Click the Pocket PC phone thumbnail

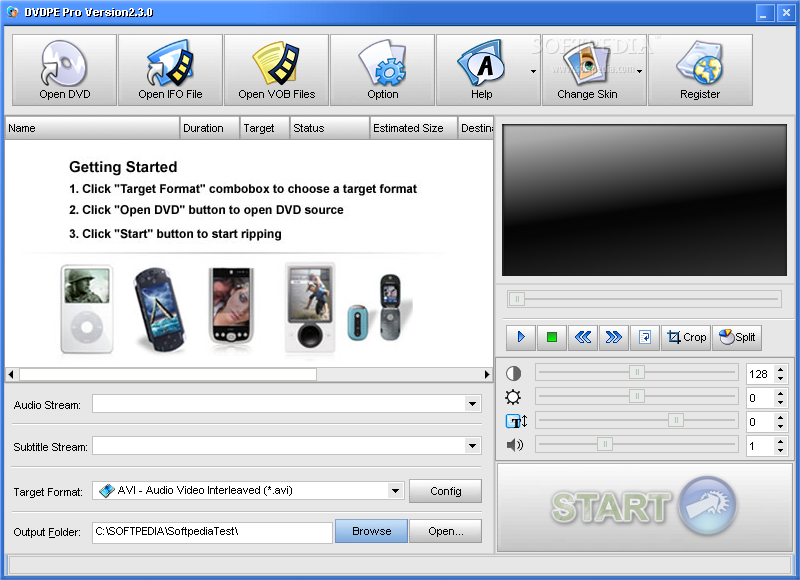[232, 306]
